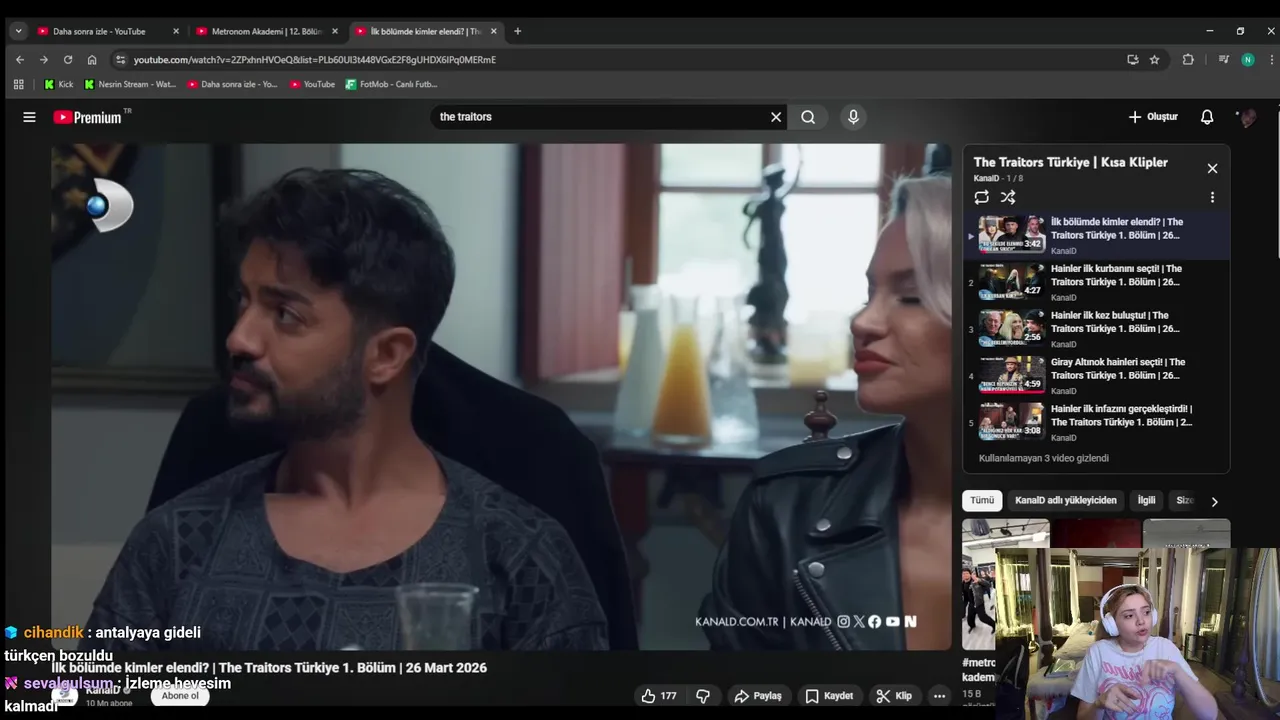The image size is (1280, 720).
Task: Open the YouTube guide hamburger menu
Action: pyautogui.click(x=29, y=117)
